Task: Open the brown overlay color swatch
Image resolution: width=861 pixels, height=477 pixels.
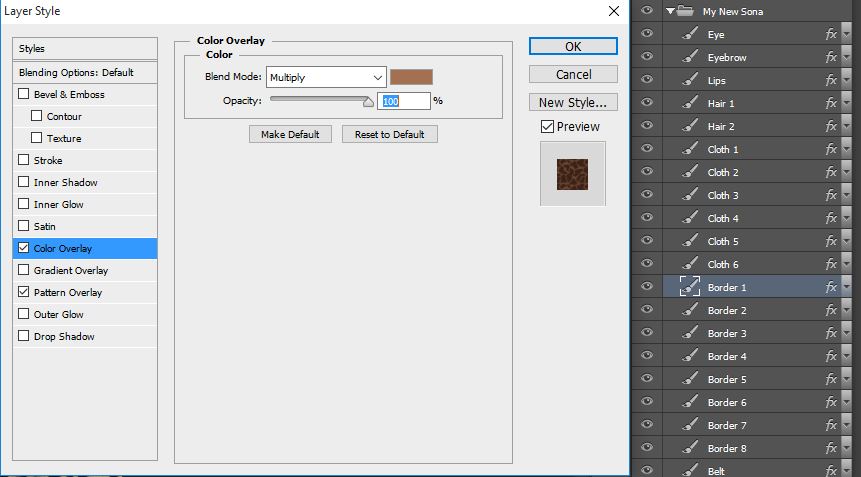Action: click(x=411, y=77)
